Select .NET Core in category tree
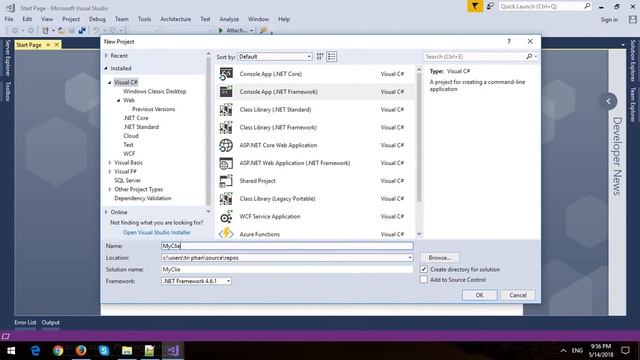The height and width of the screenshot is (360, 640). [136, 118]
